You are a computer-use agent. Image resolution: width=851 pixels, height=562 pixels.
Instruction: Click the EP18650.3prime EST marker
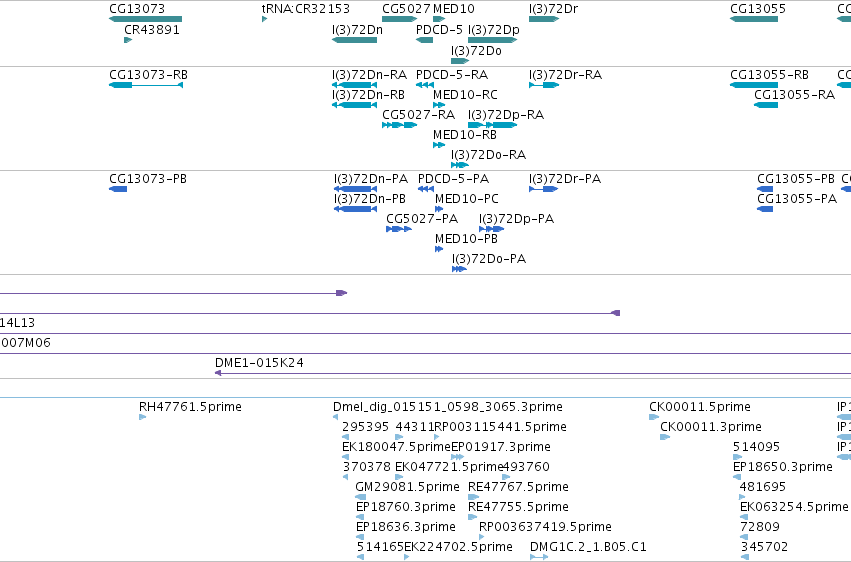737,477
